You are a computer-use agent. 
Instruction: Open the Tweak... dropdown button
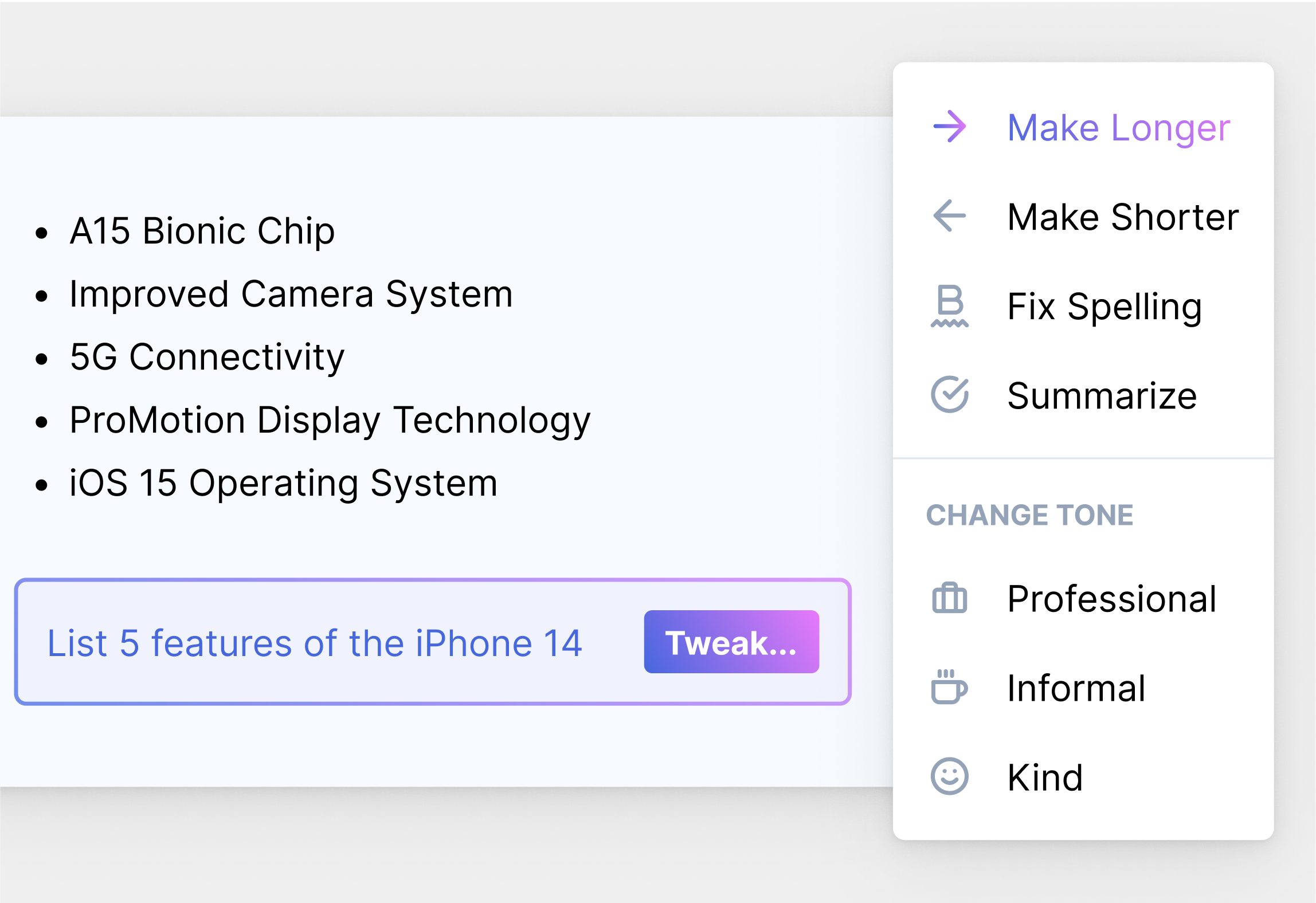coord(731,642)
